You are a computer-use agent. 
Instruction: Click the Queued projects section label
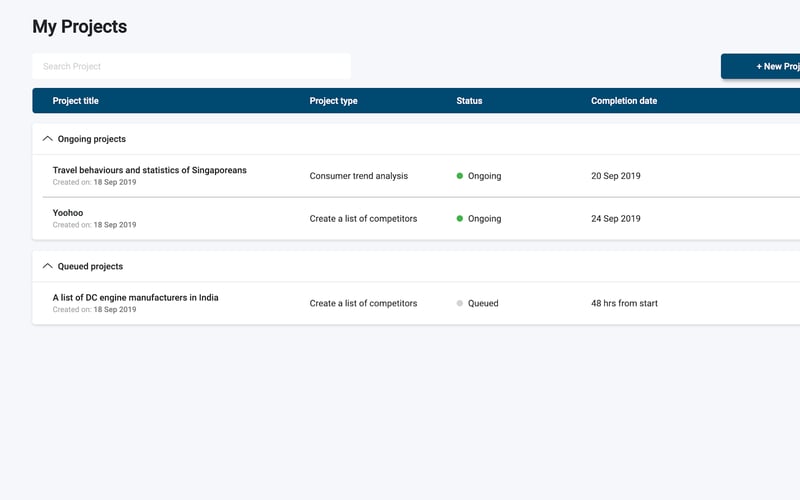click(90, 266)
